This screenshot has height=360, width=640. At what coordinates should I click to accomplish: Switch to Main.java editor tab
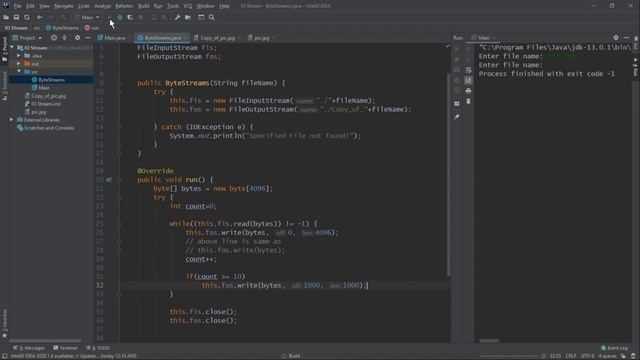point(112,38)
